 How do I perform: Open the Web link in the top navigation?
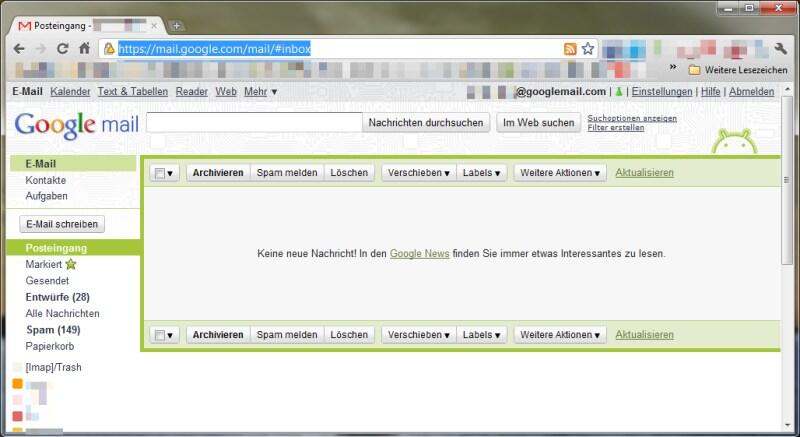coord(226,92)
